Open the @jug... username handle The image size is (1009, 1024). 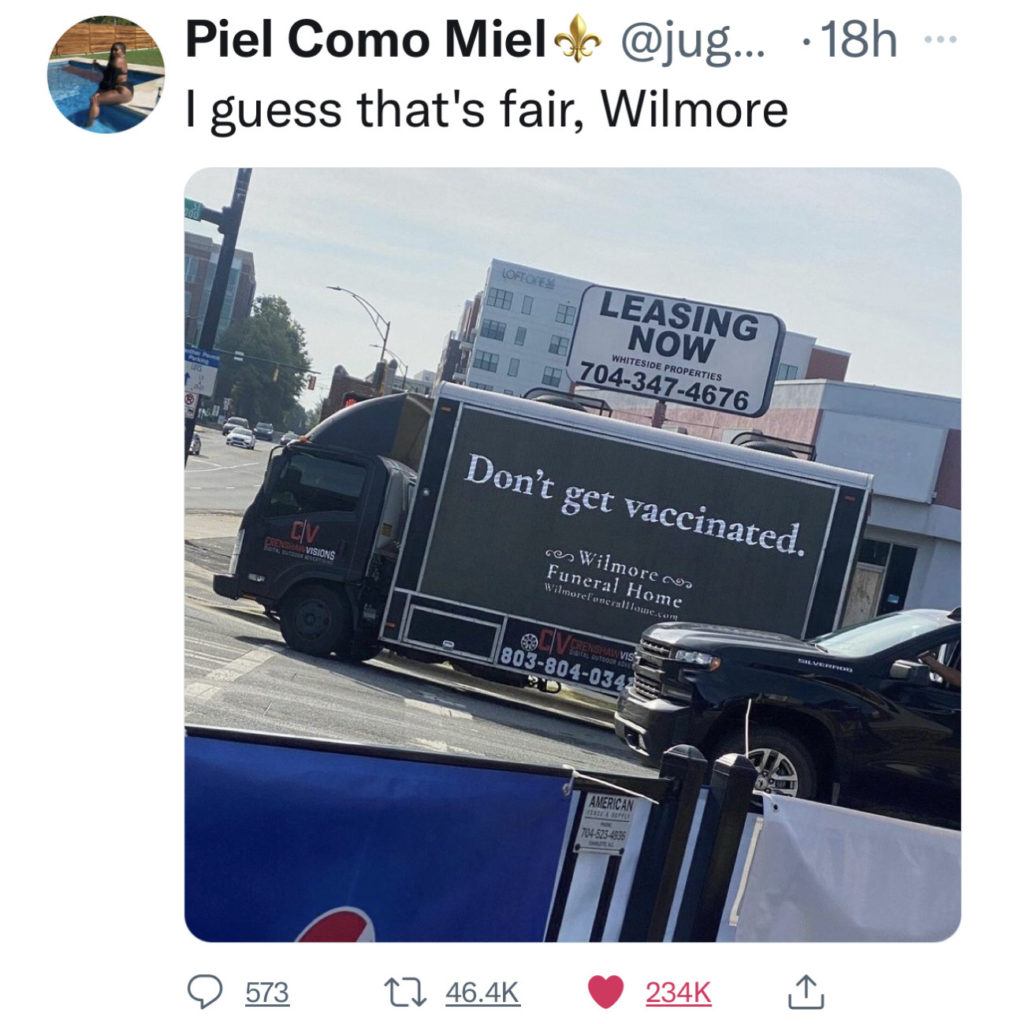[x=692, y=41]
